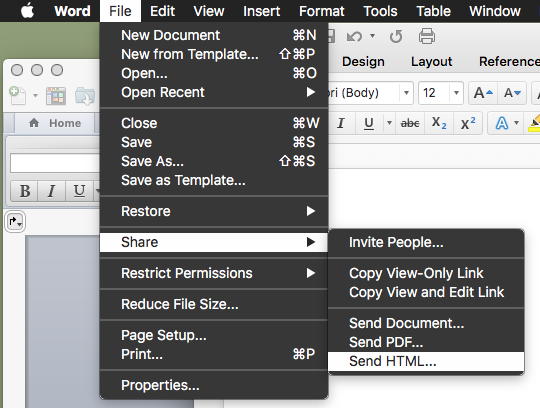This screenshot has width=540, height=408.
Task: Open New document dropdown in back window
Action: click(x=35, y=95)
